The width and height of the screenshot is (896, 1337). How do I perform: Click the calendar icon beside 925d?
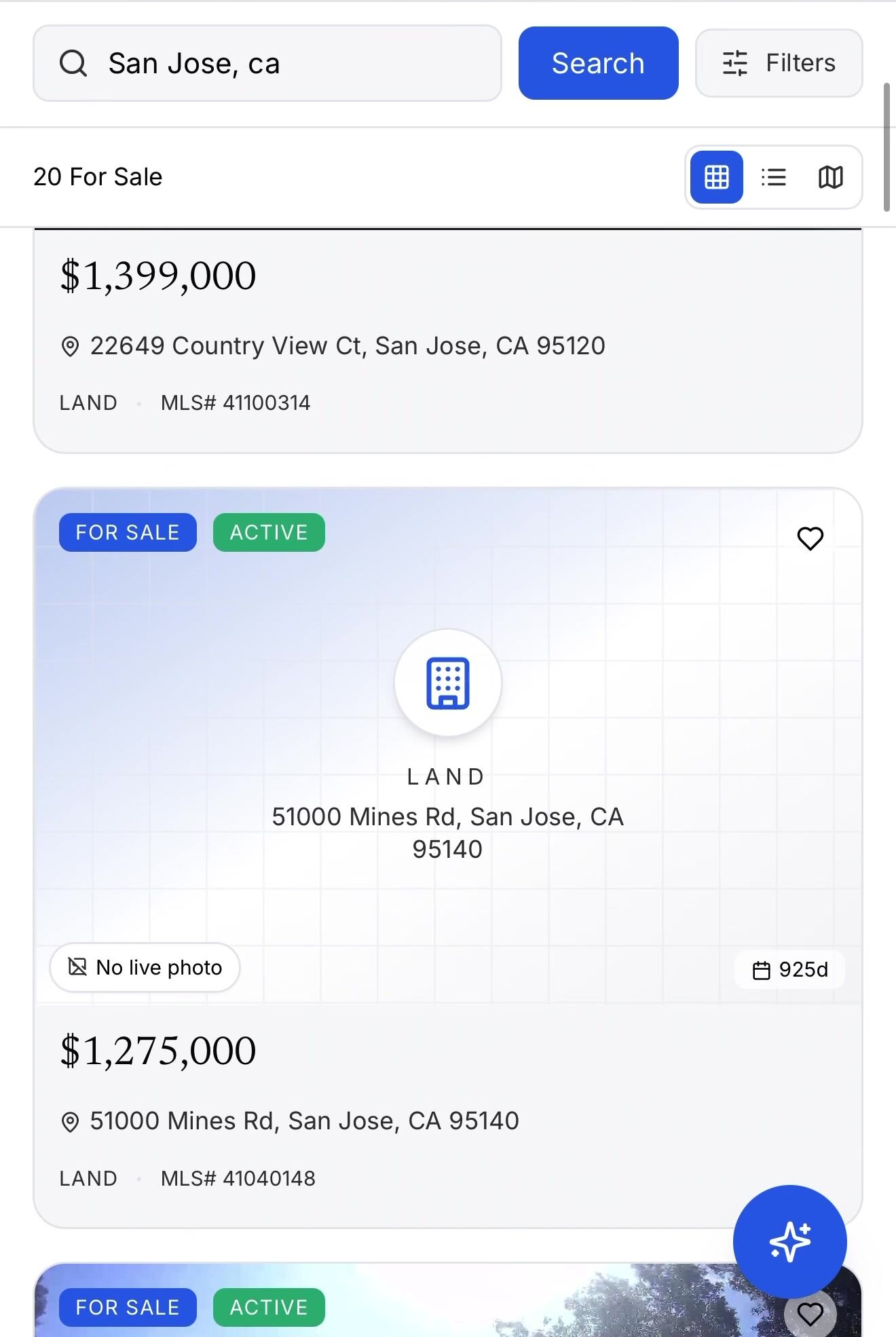(x=762, y=971)
